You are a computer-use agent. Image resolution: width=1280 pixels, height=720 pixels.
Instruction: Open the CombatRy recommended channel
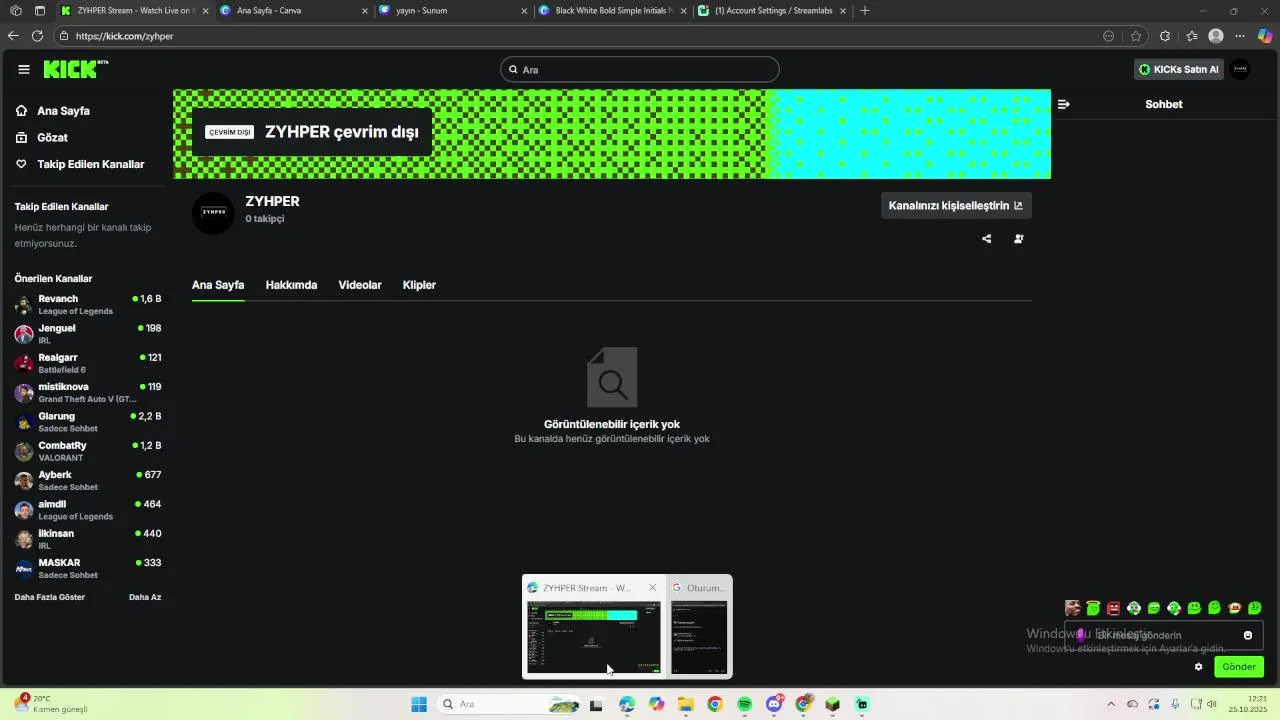click(x=87, y=451)
